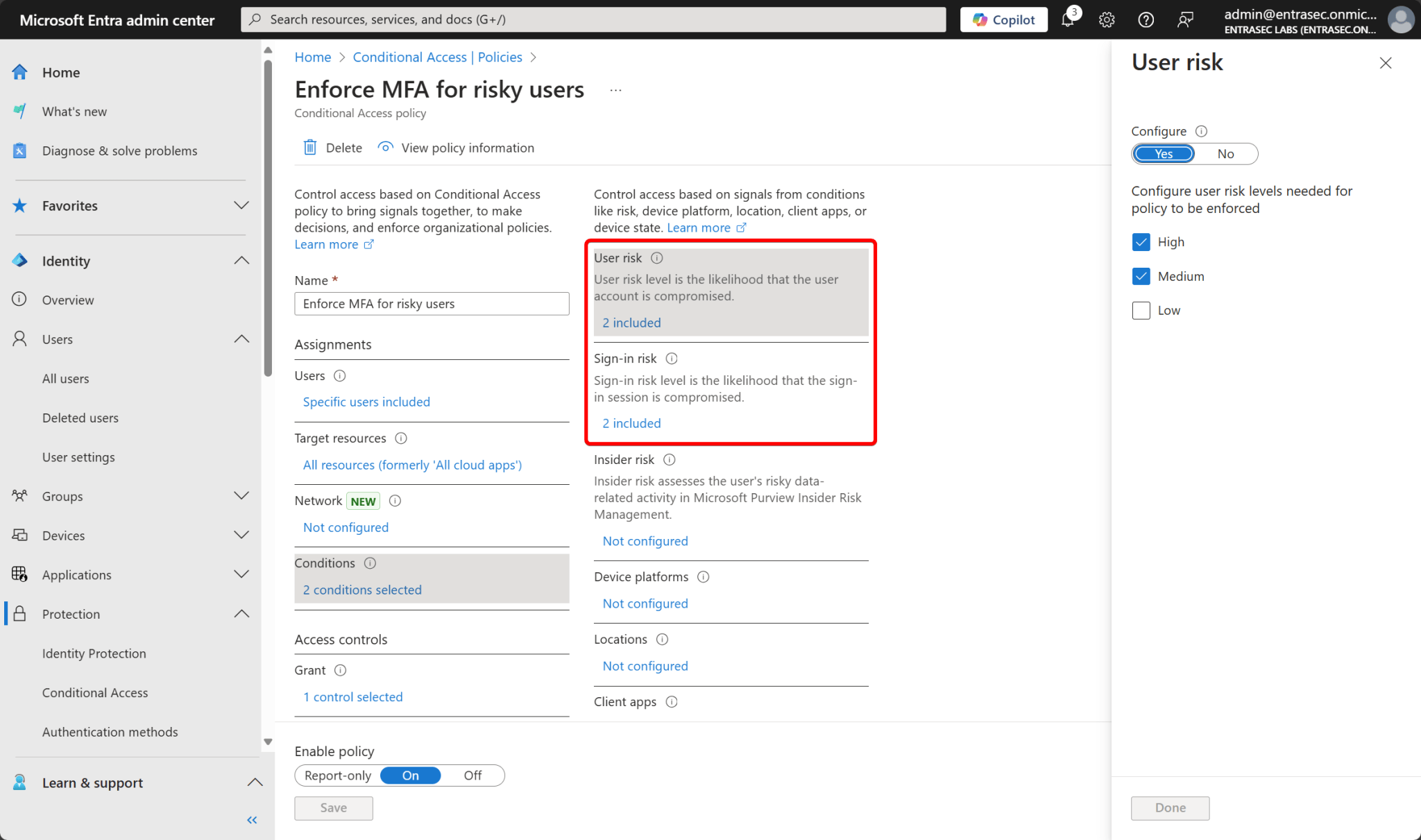Uncheck the Medium risk level checkbox
Viewport: 1421px width, 840px height.
pyautogui.click(x=1141, y=276)
